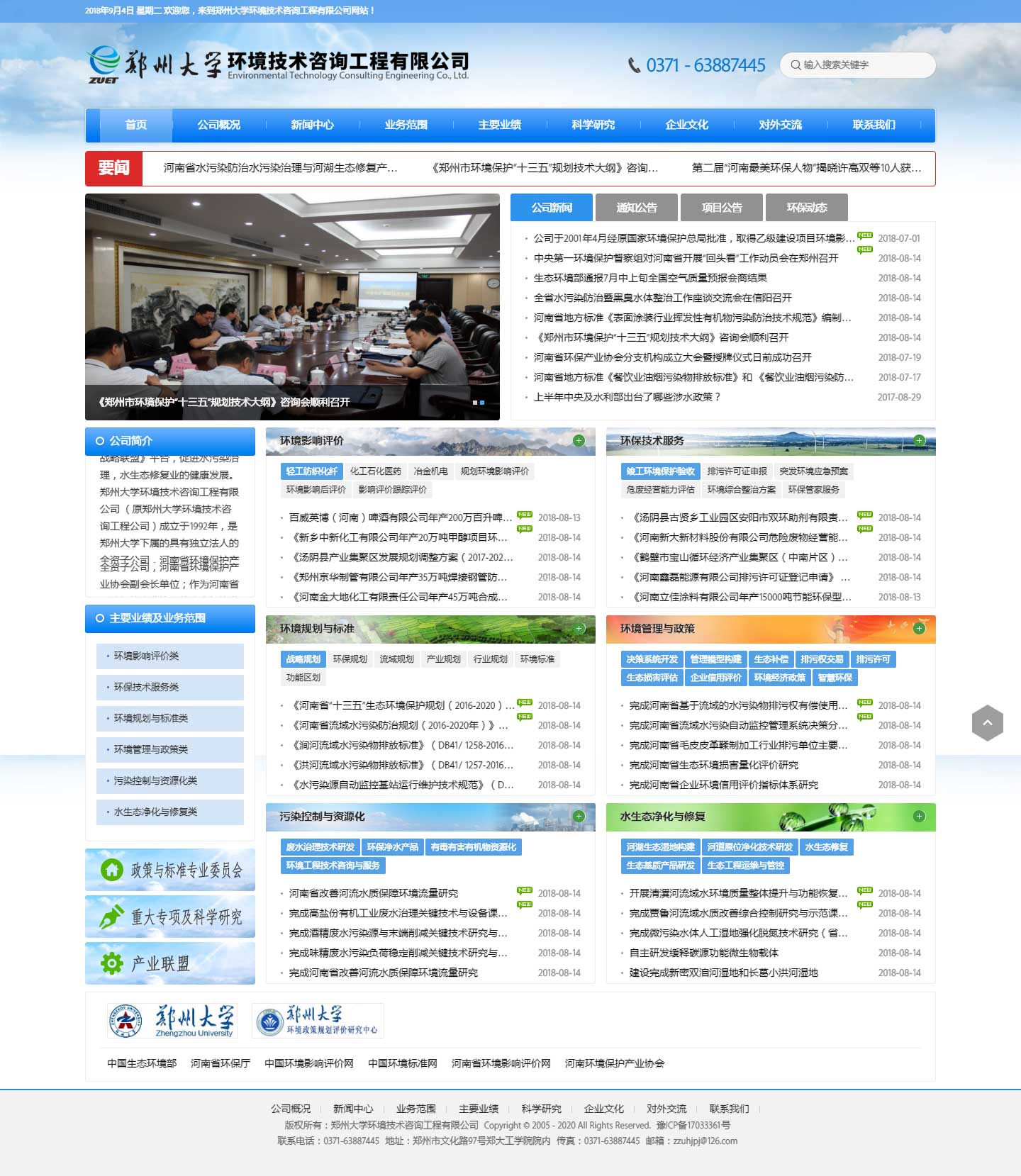1021x1176 pixels.
Task: Select the 水生态修复 category tab
Action: pyautogui.click(x=827, y=847)
